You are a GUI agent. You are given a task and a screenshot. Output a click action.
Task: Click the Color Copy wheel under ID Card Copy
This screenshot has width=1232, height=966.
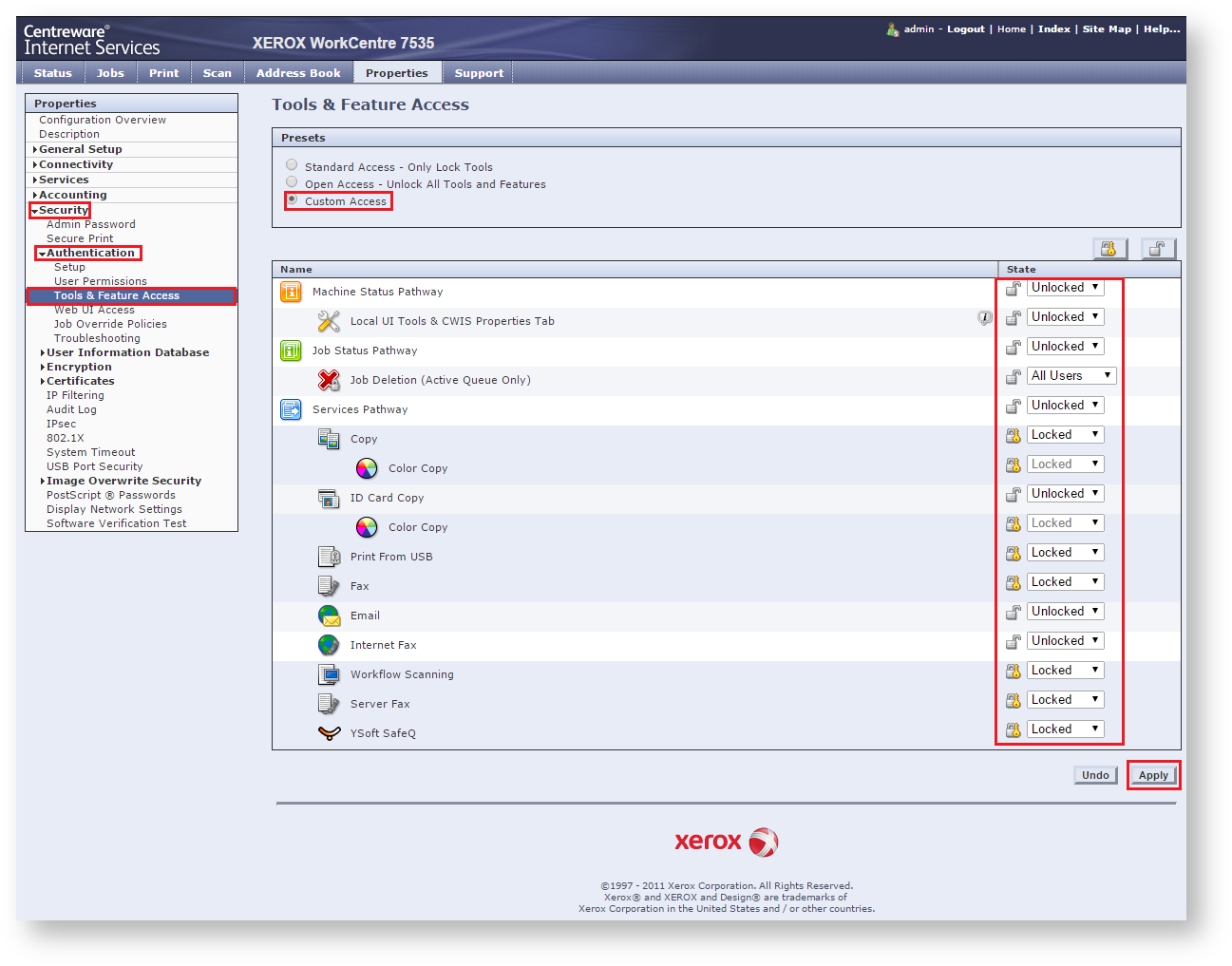click(367, 527)
